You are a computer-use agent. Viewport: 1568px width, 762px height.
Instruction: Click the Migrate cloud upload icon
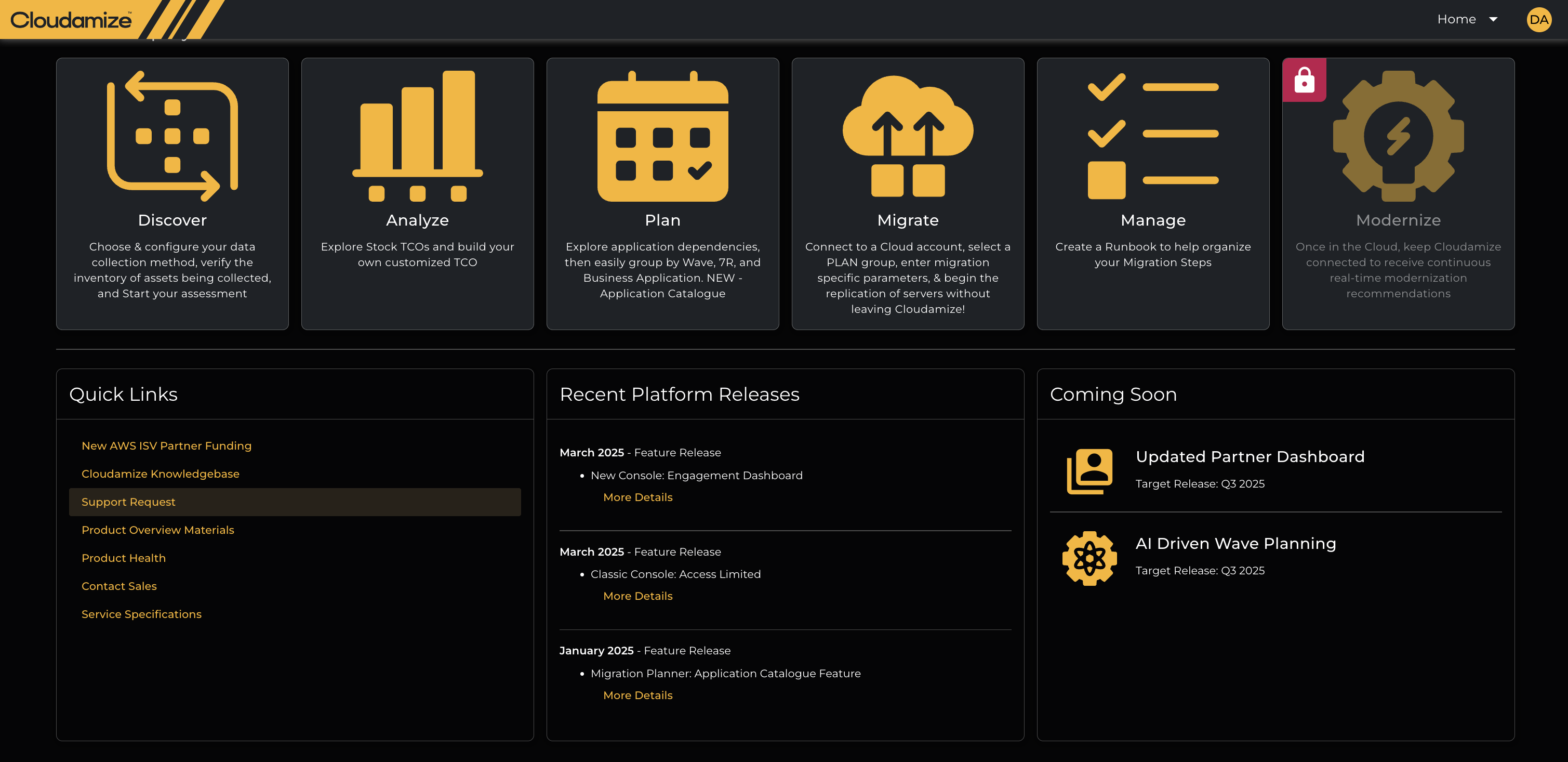[908, 136]
